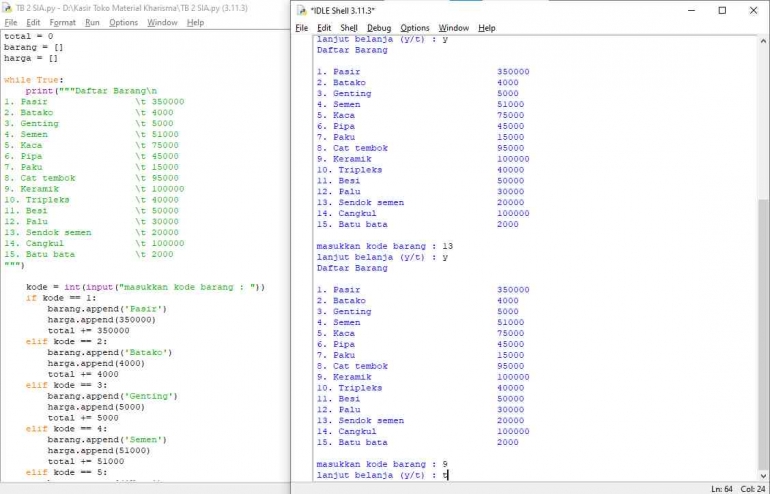The height and width of the screenshot is (494, 770).
Task: Click '1. Pasir' line in editor code
Action: point(94,102)
